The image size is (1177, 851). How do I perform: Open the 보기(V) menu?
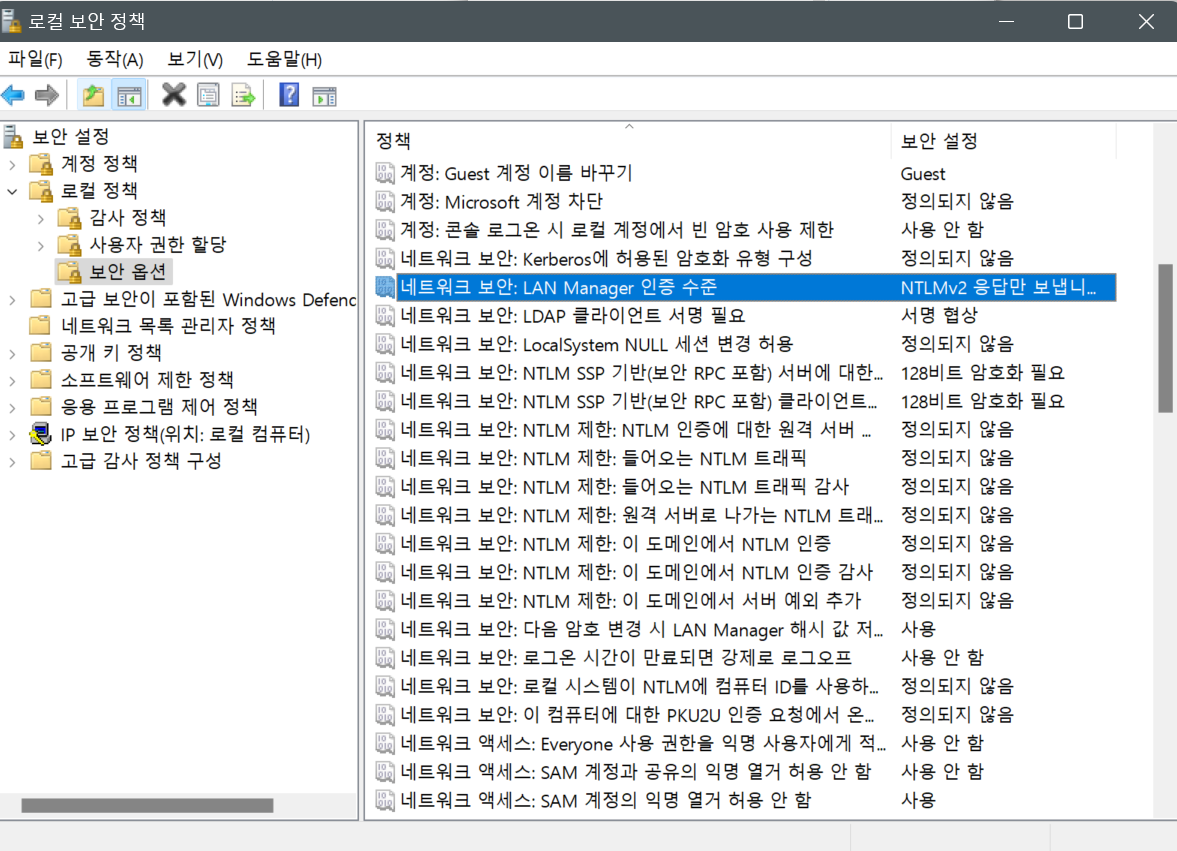(x=194, y=59)
